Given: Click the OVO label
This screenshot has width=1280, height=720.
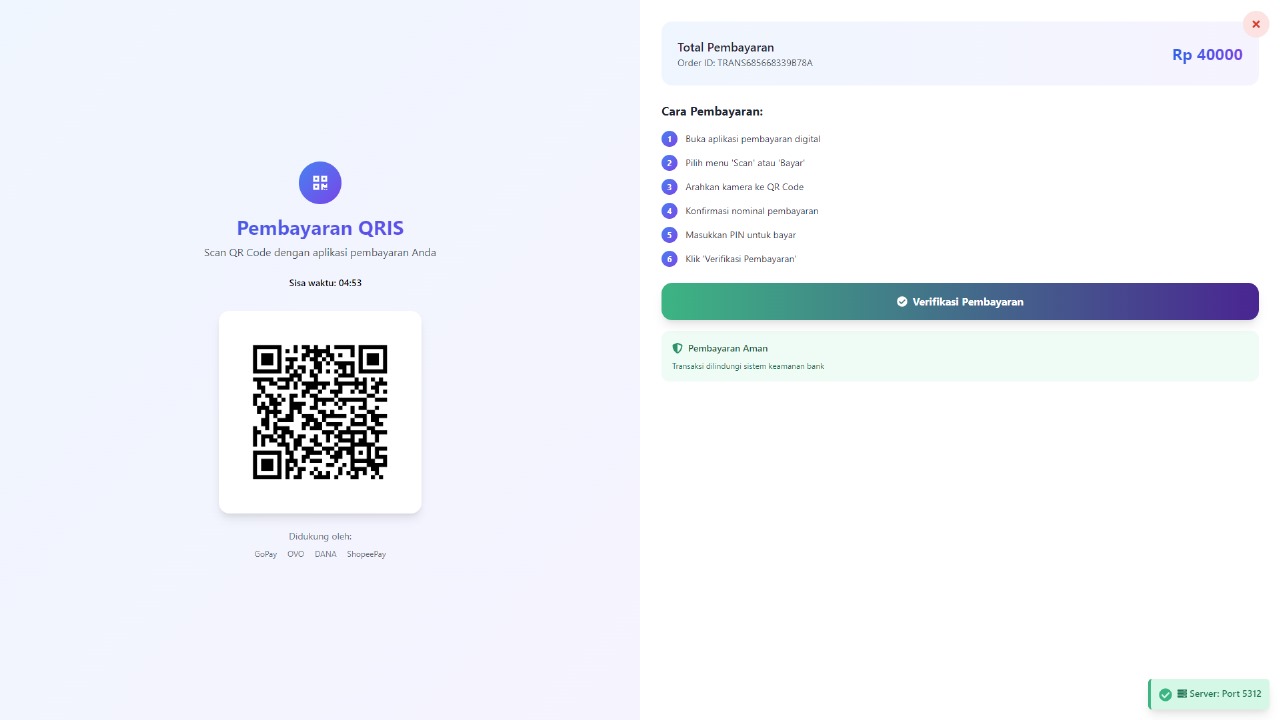Looking at the screenshot, I should coord(296,554).
